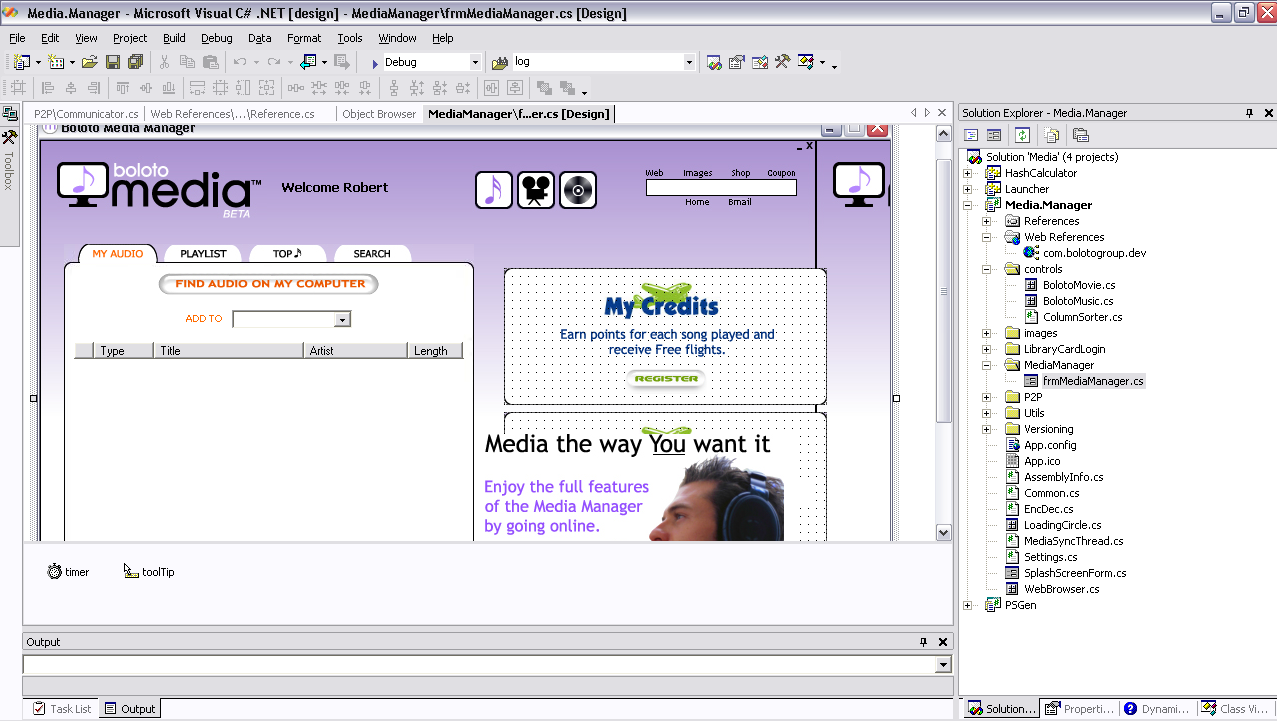Select the timer component in tray
This screenshot has width=1277, height=721.
pos(68,572)
